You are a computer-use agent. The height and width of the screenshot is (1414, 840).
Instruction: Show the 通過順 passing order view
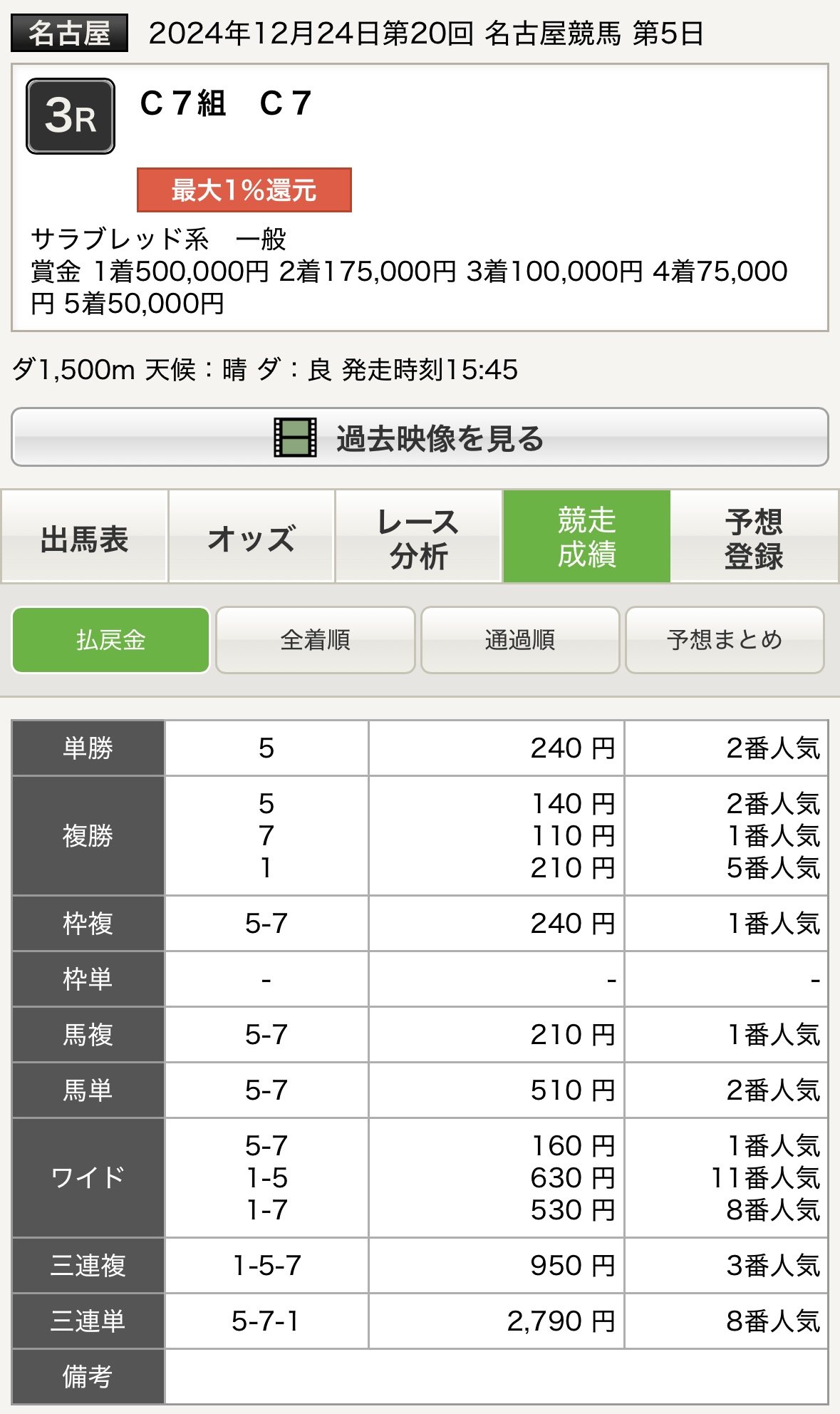[520, 640]
